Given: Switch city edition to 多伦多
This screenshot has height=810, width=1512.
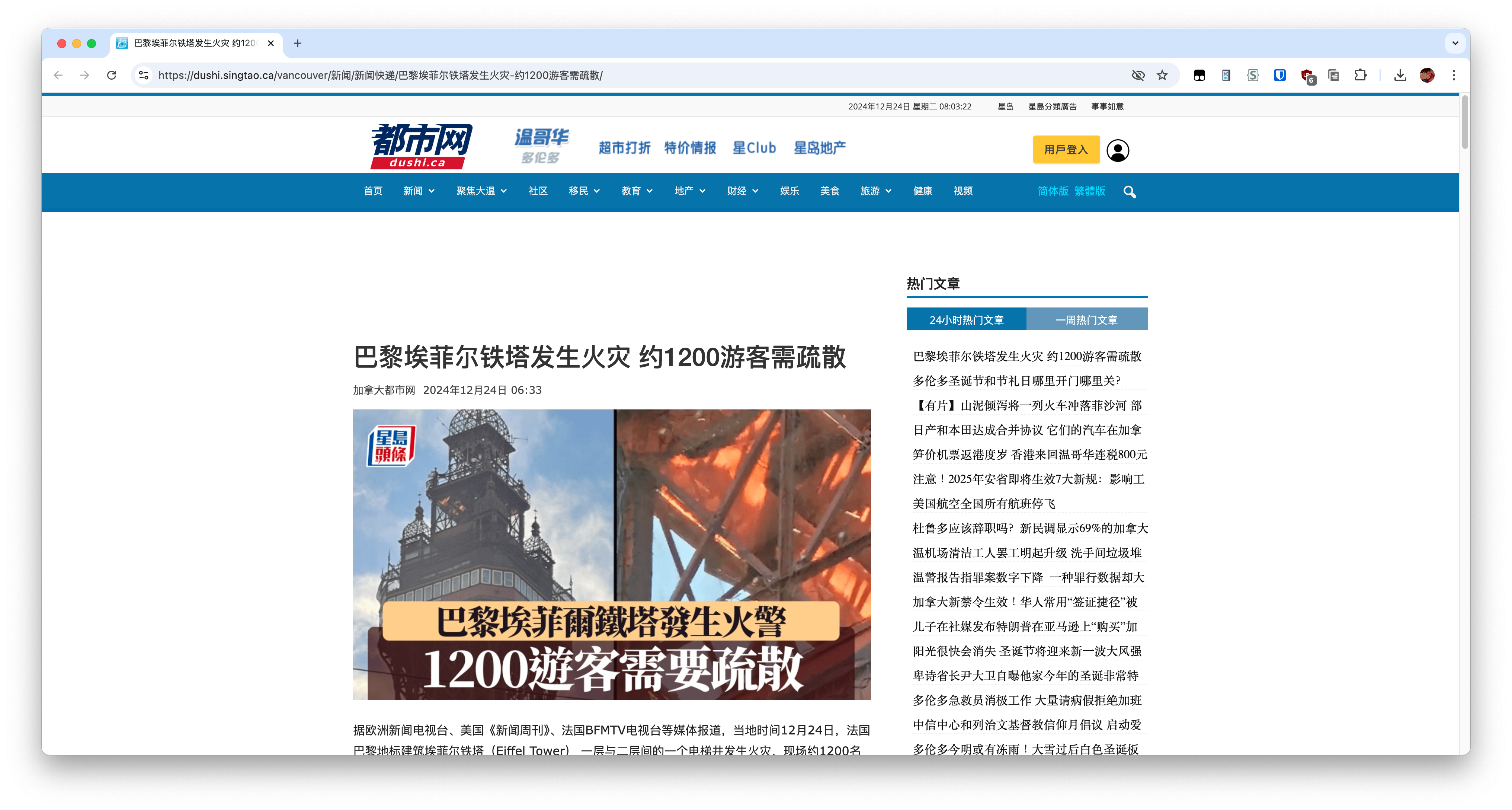Looking at the screenshot, I should 541,158.
